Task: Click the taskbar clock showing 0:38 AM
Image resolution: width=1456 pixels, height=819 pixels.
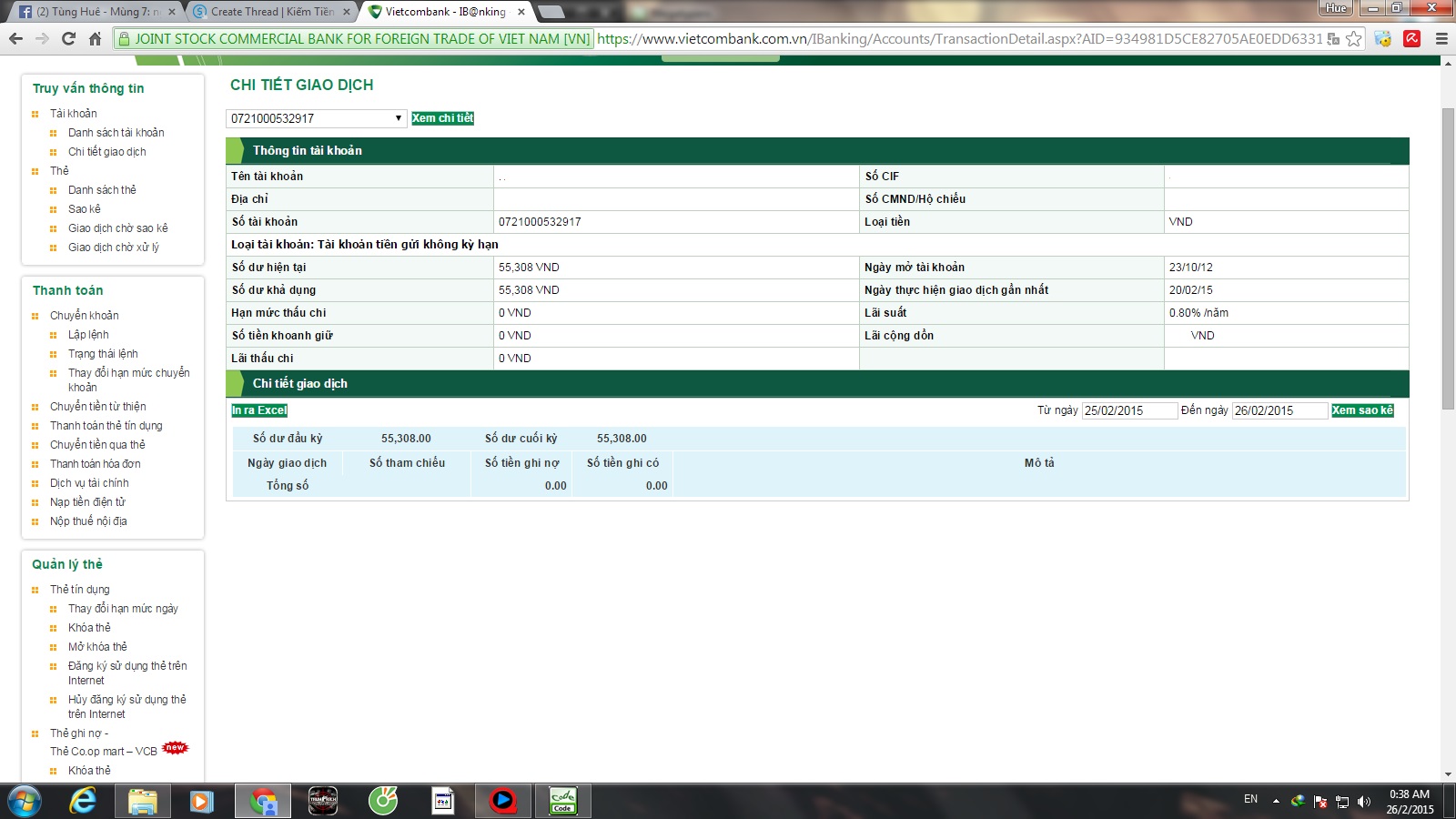Action: [x=1410, y=802]
